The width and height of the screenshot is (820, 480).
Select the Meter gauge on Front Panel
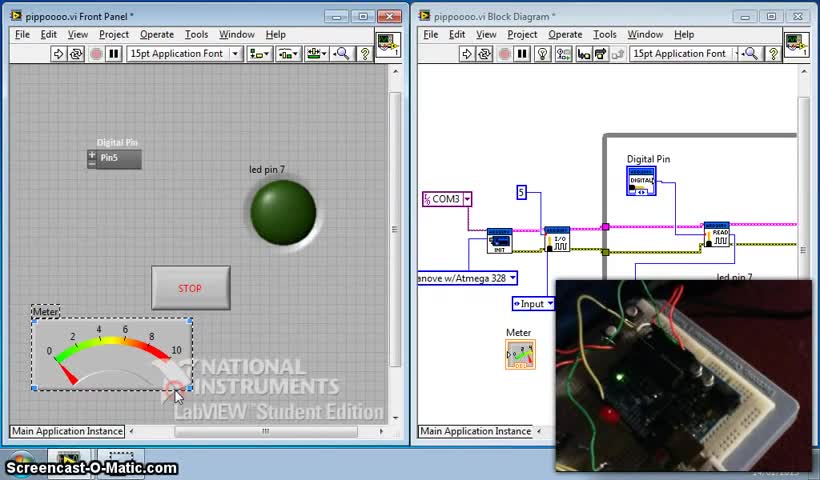coord(112,354)
